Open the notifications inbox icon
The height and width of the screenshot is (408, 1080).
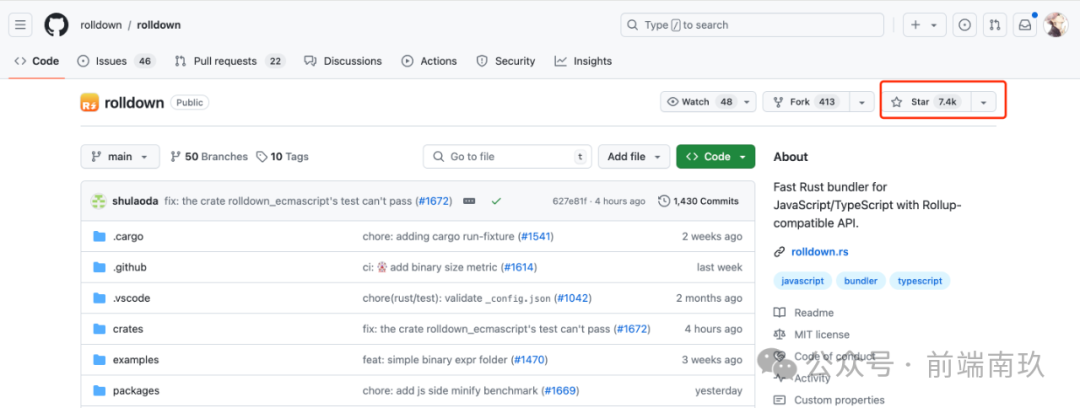coord(1025,26)
